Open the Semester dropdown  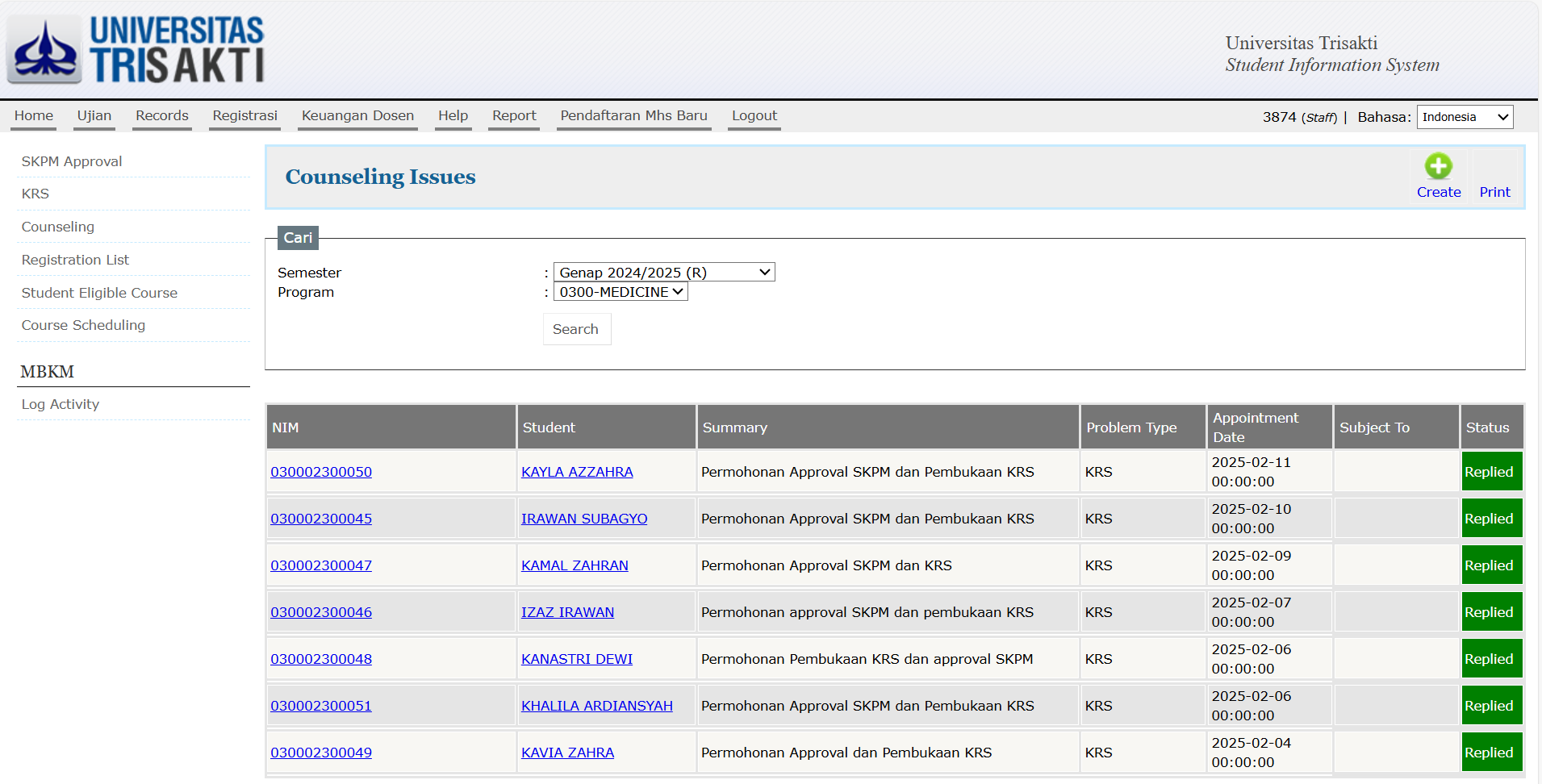click(x=663, y=273)
